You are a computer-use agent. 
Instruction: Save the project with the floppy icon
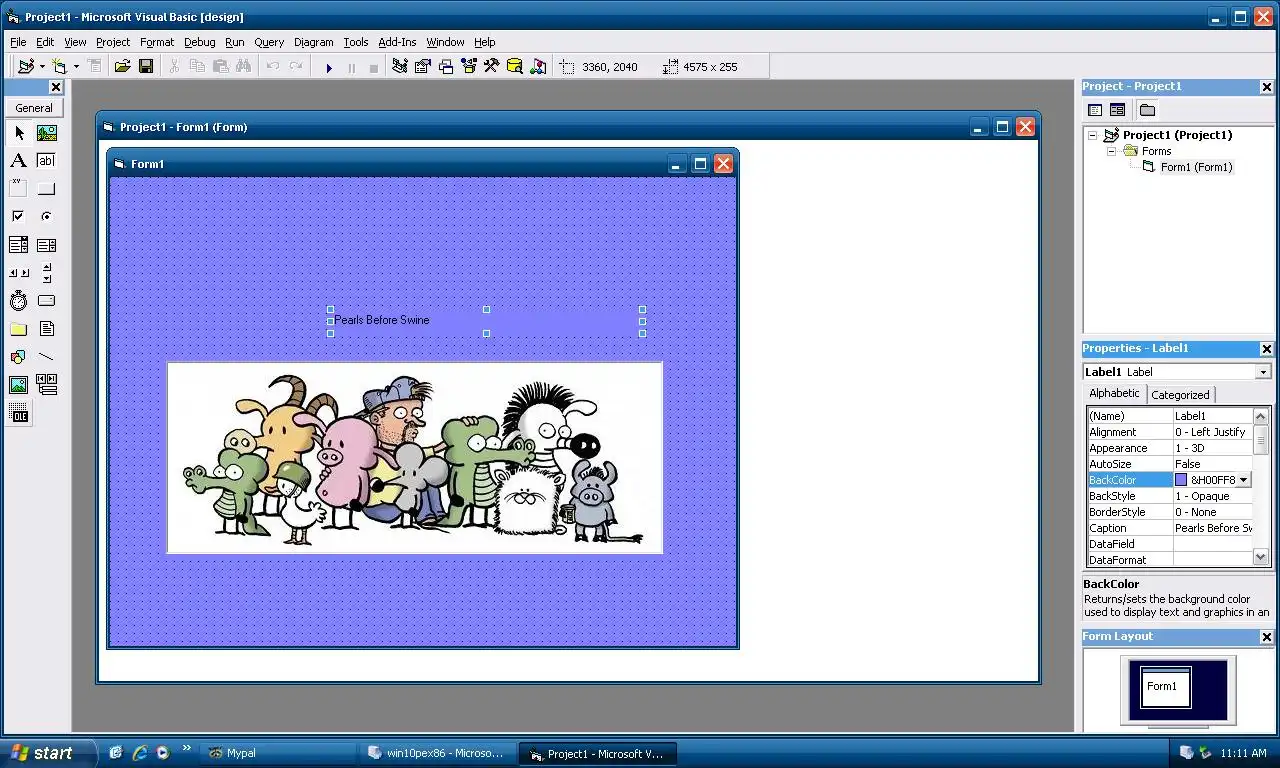(x=146, y=67)
